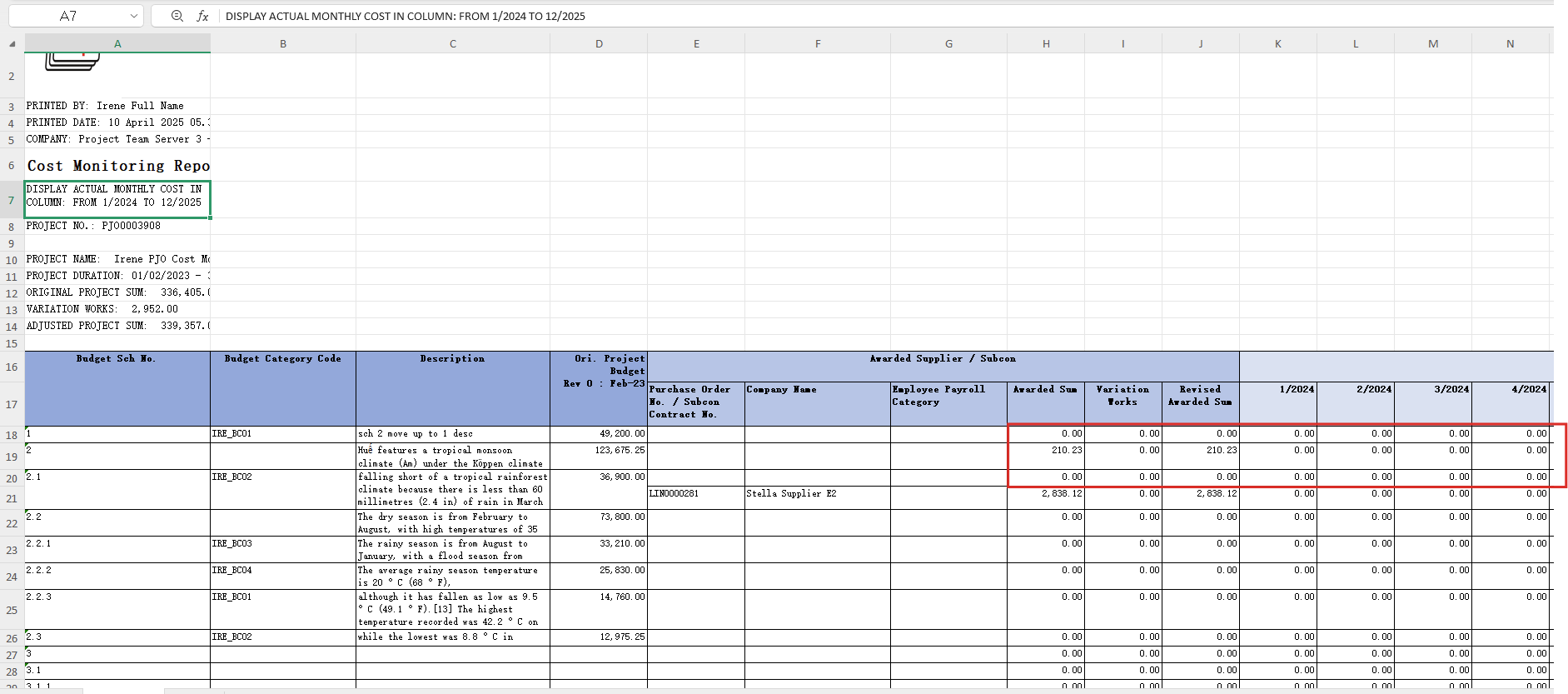The image size is (1568, 694).
Task: Click the 'Awarded Supplier / Subcon' merged header
Action: point(943,367)
